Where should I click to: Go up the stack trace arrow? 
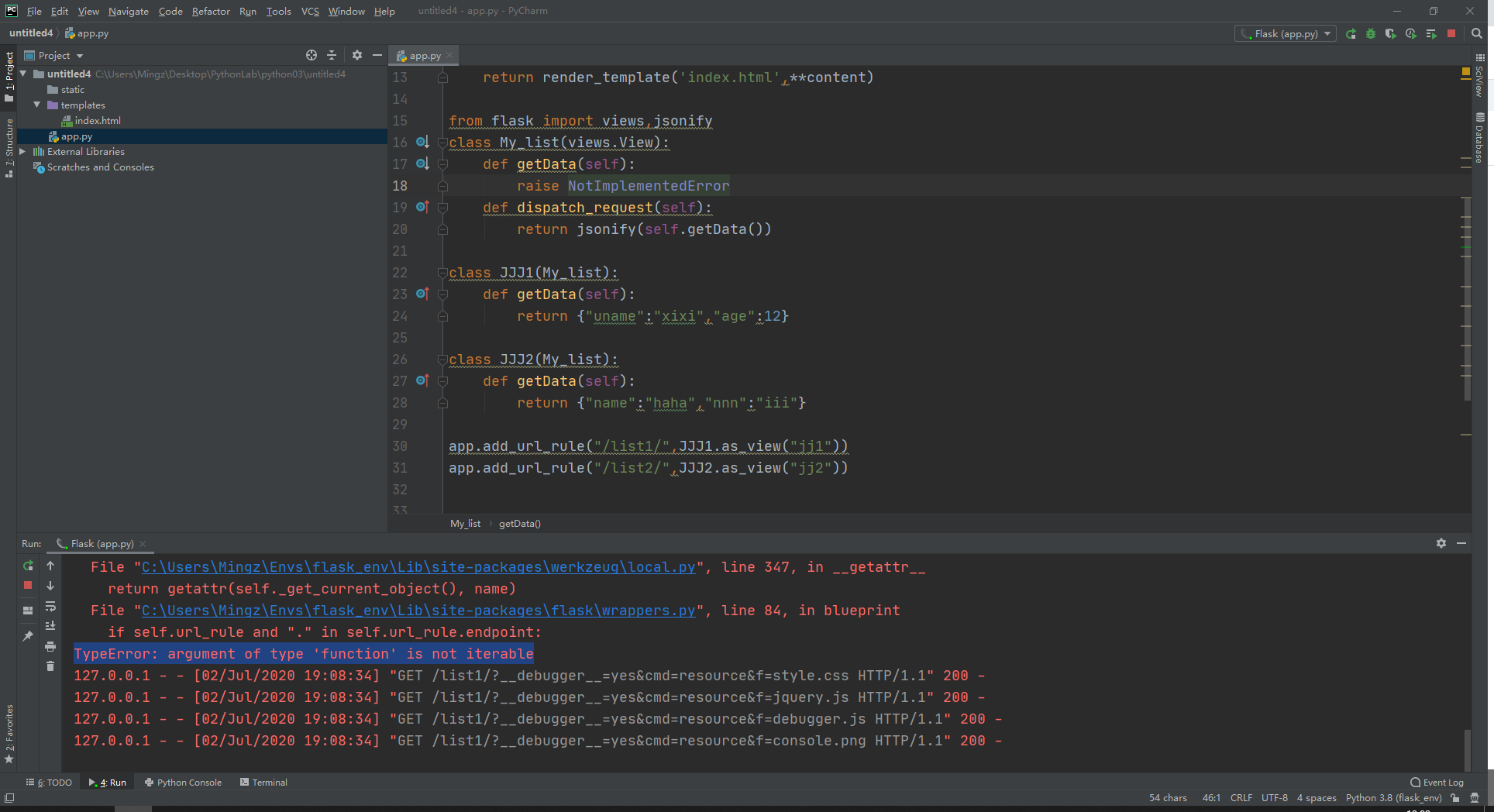click(x=50, y=566)
